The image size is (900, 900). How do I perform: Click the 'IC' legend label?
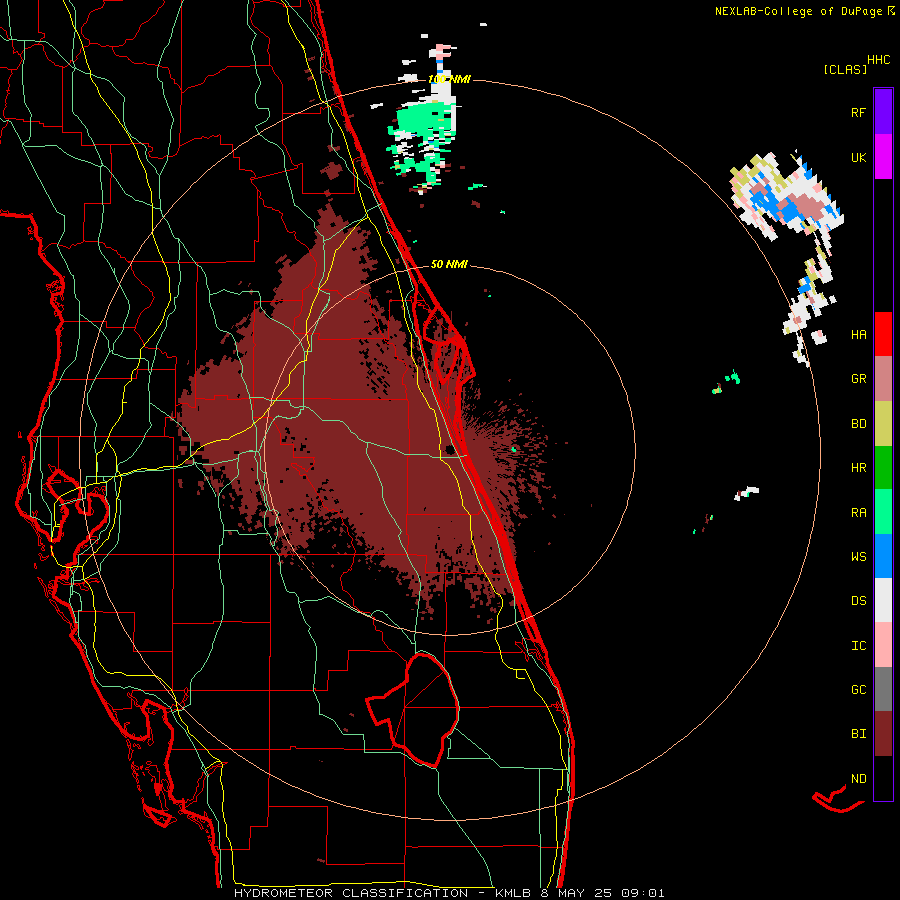point(858,646)
